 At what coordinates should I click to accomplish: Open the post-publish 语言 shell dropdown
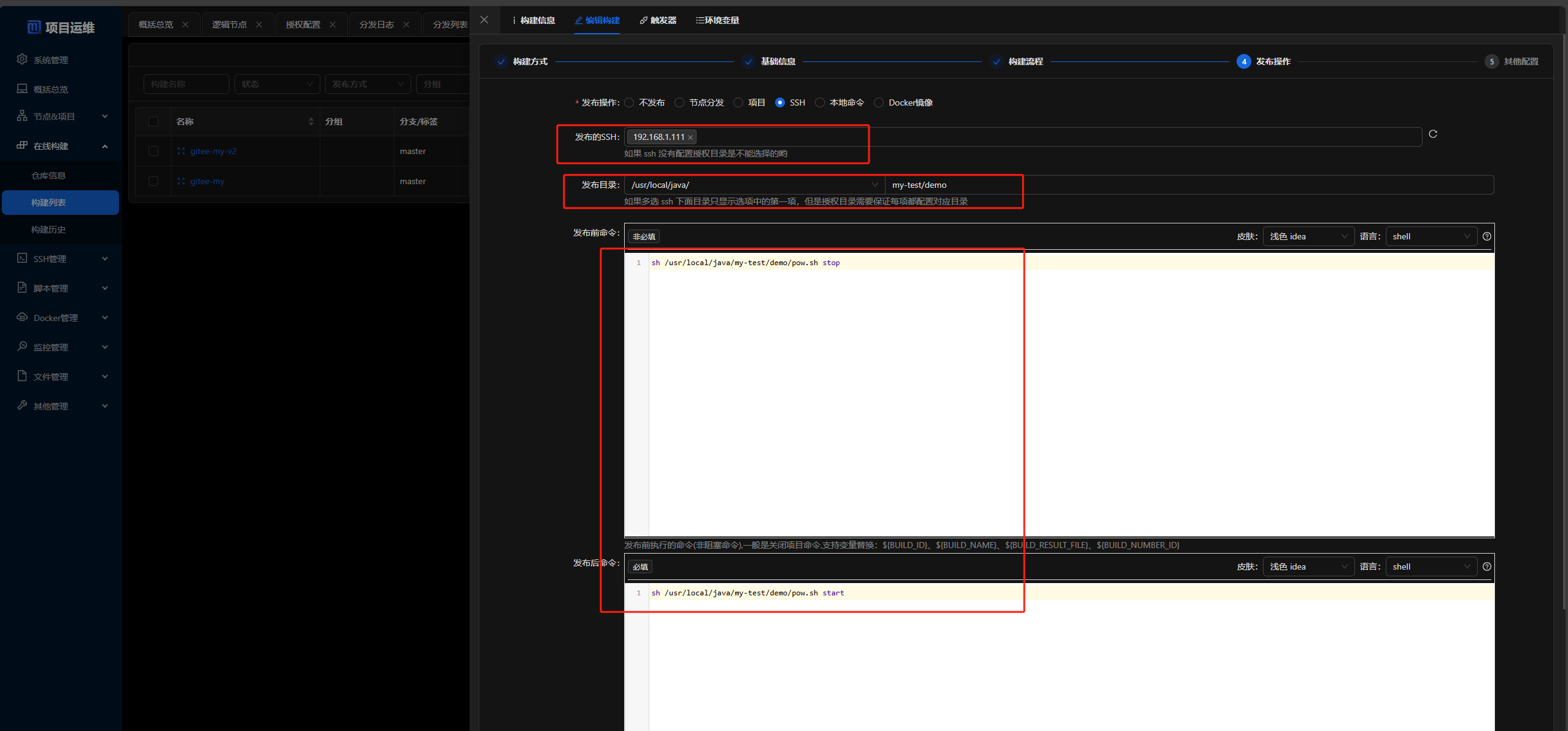(x=1431, y=567)
